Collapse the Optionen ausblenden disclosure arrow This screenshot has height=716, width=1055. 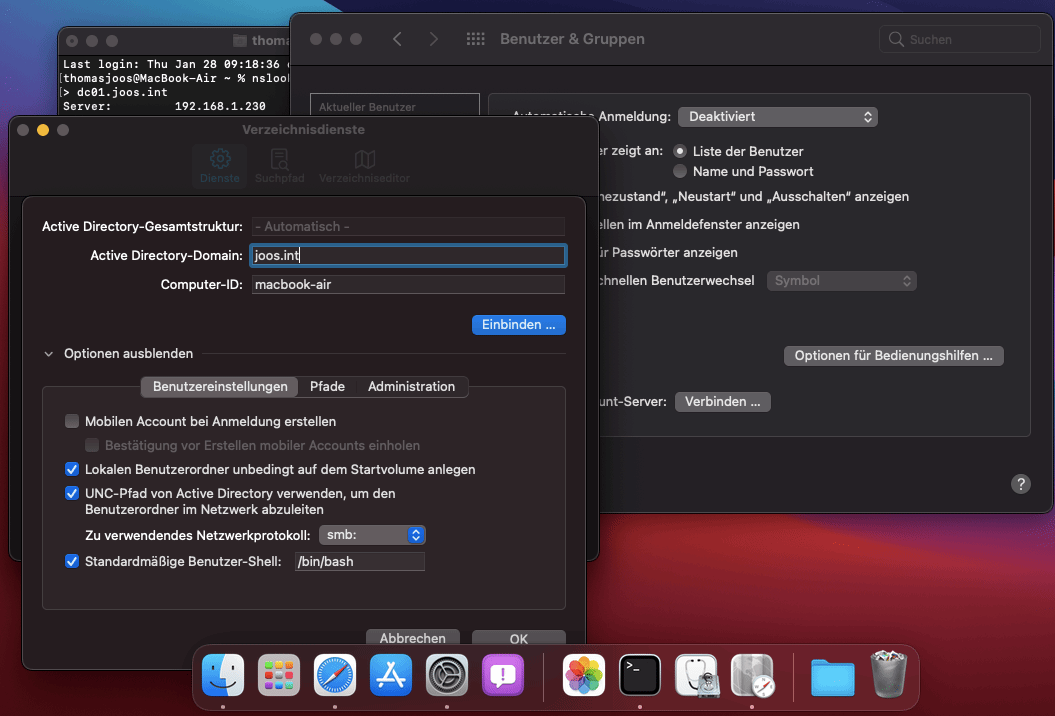(x=48, y=353)
